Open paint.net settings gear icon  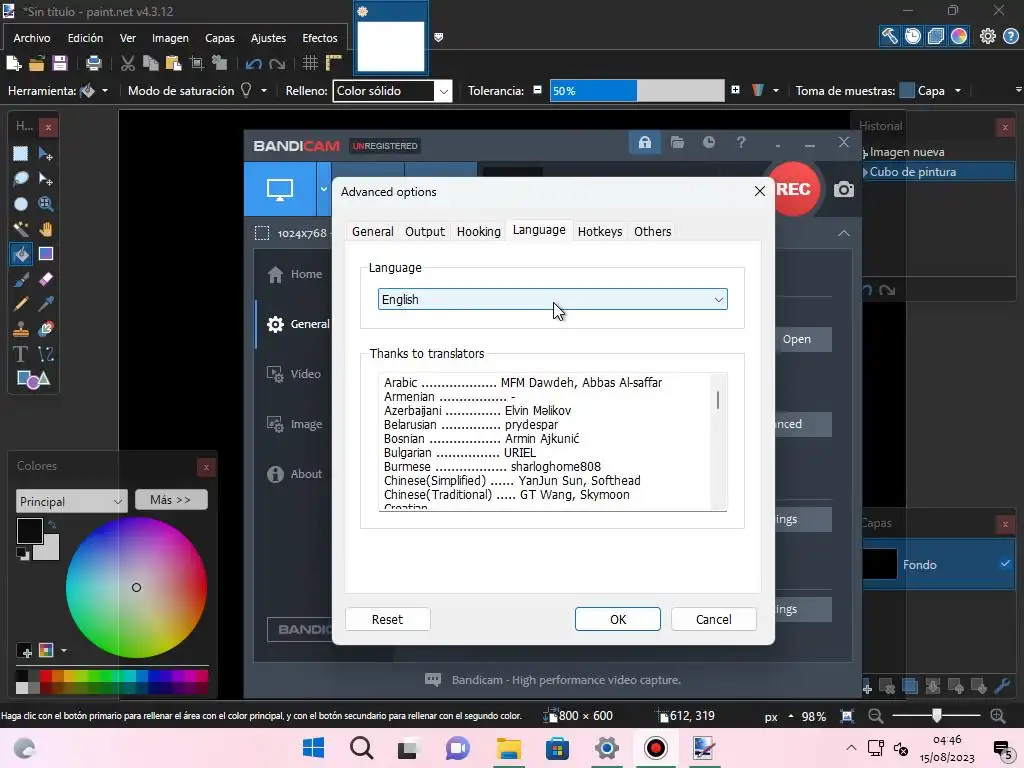pyautogui.click(x=987, y=36)
